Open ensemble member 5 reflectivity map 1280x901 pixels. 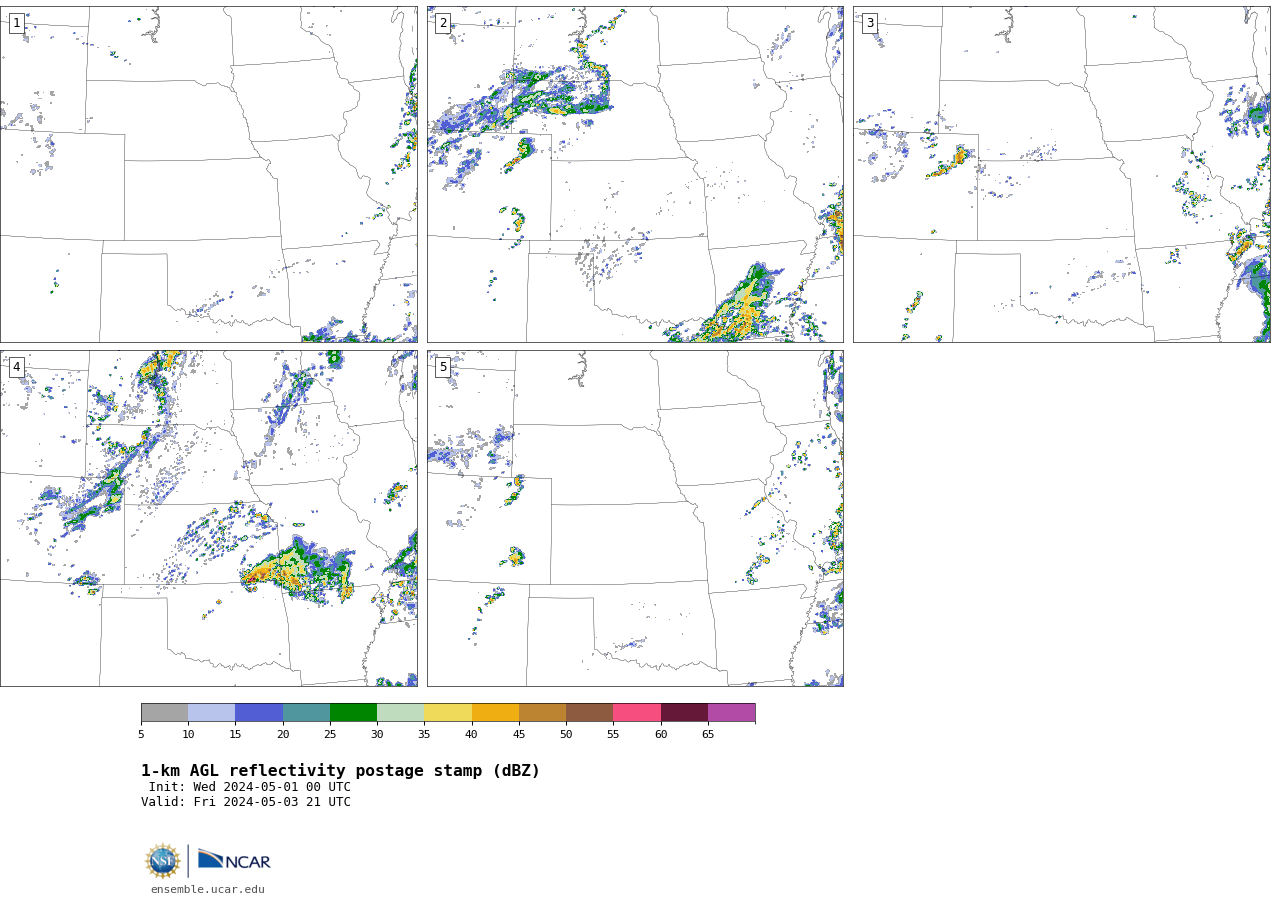point(635,518)
